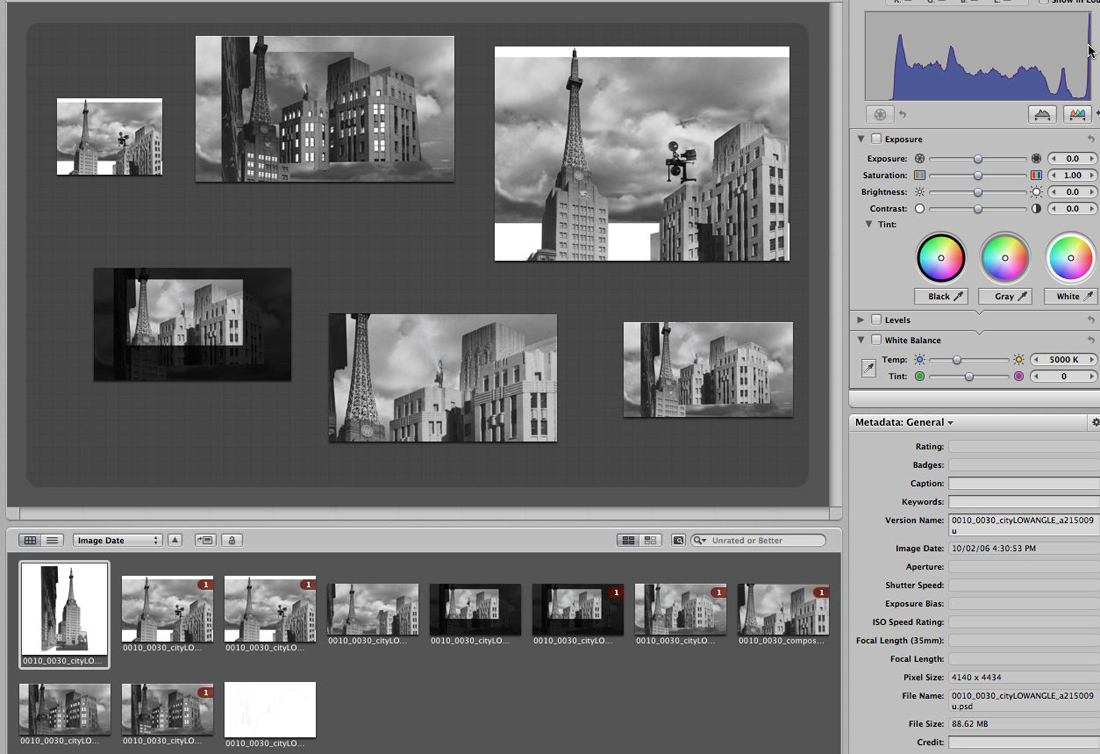
Task: Show the luminance histogram view
Action: tap(1042, 114)
